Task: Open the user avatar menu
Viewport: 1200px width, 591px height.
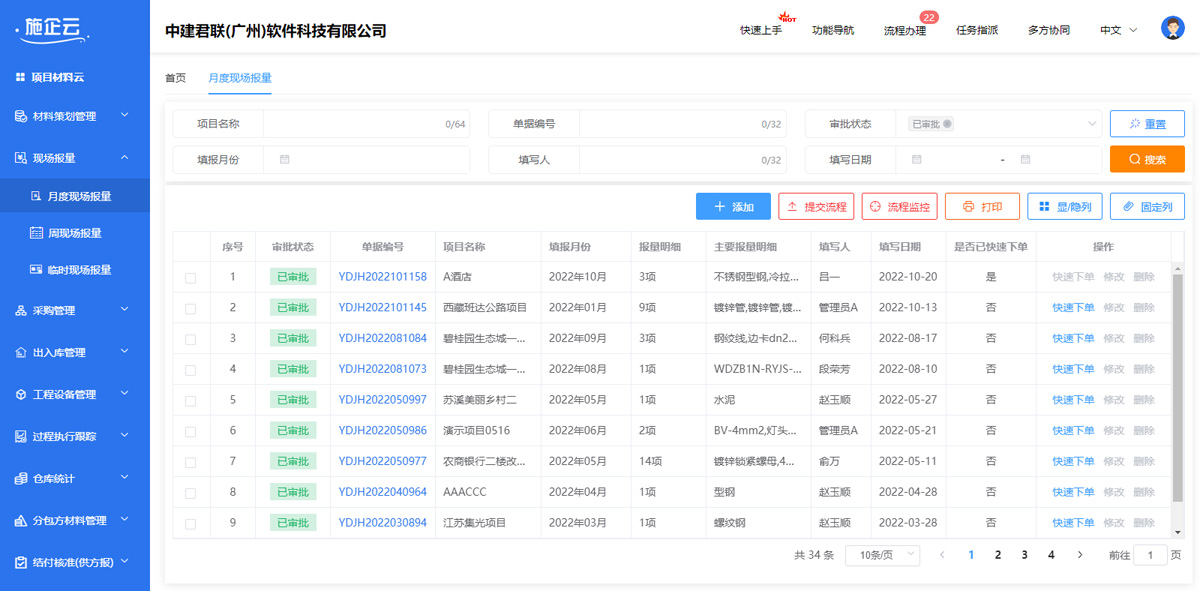Action: click(x=1173, y=28)
